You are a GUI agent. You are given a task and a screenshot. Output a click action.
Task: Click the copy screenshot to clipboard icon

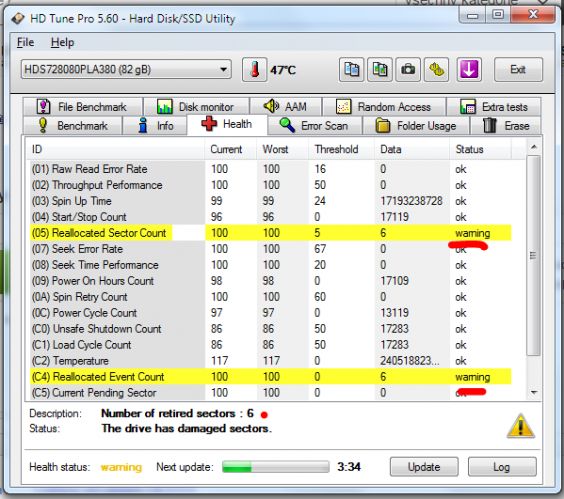click(x=380, y=69)
